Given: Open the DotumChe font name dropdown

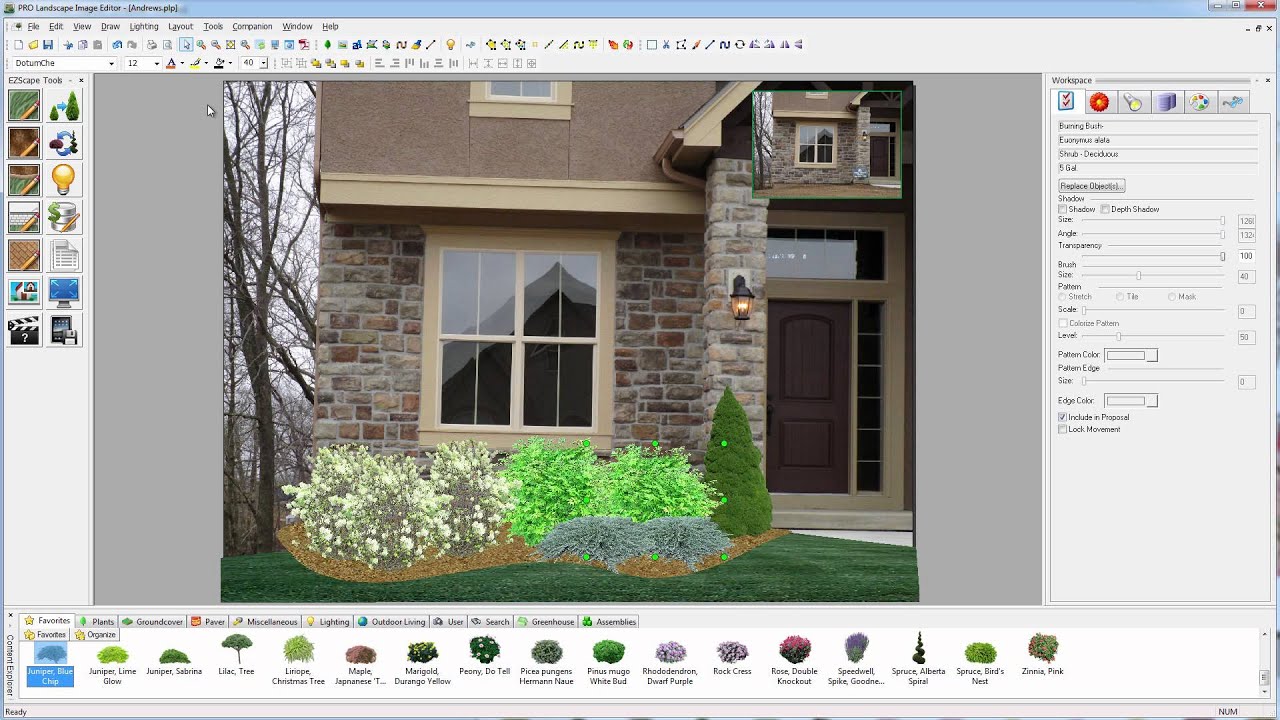Looking at the screenshot, I should (x=111, y=63).
